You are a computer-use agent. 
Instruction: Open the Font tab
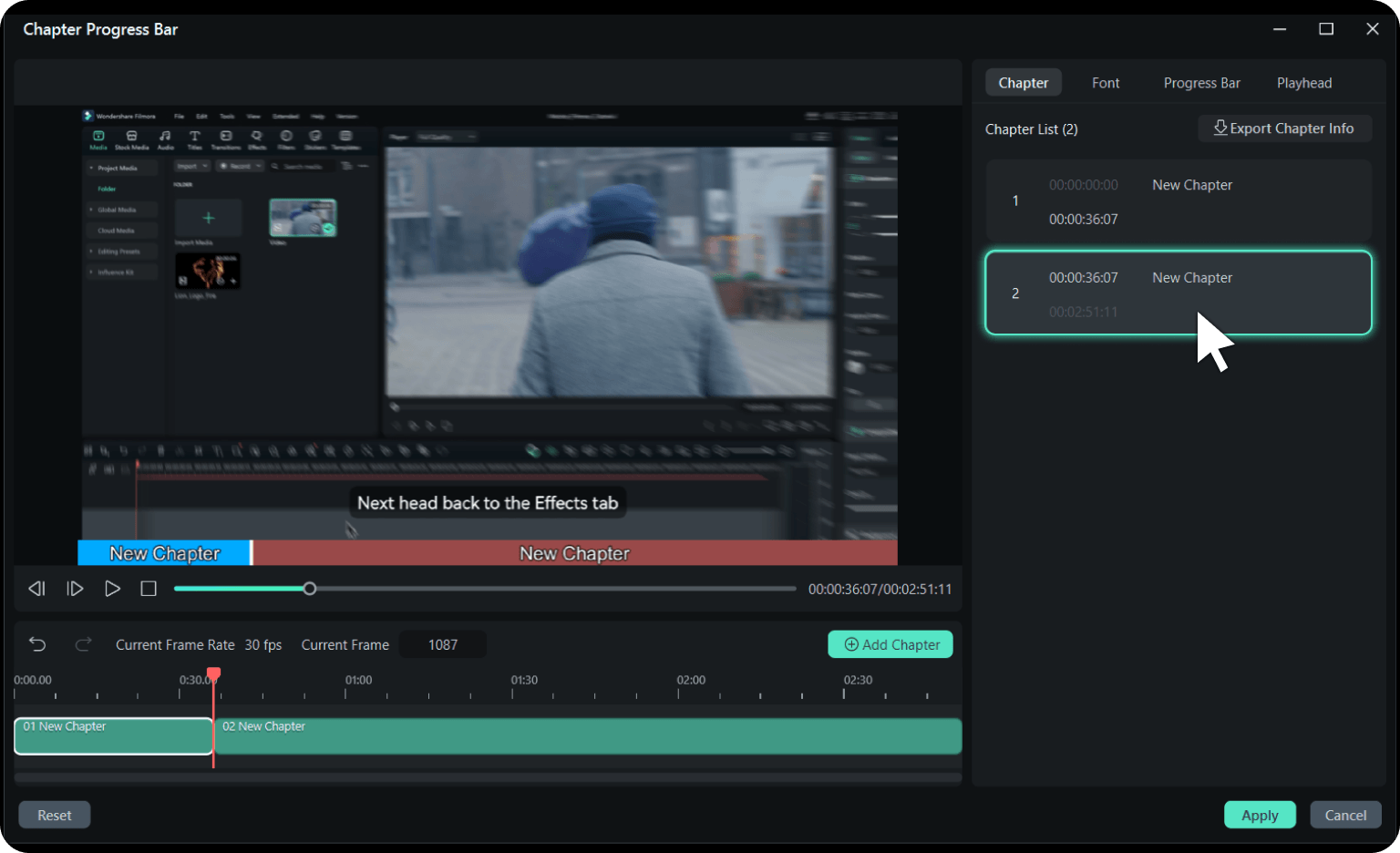click(1106, 83)
